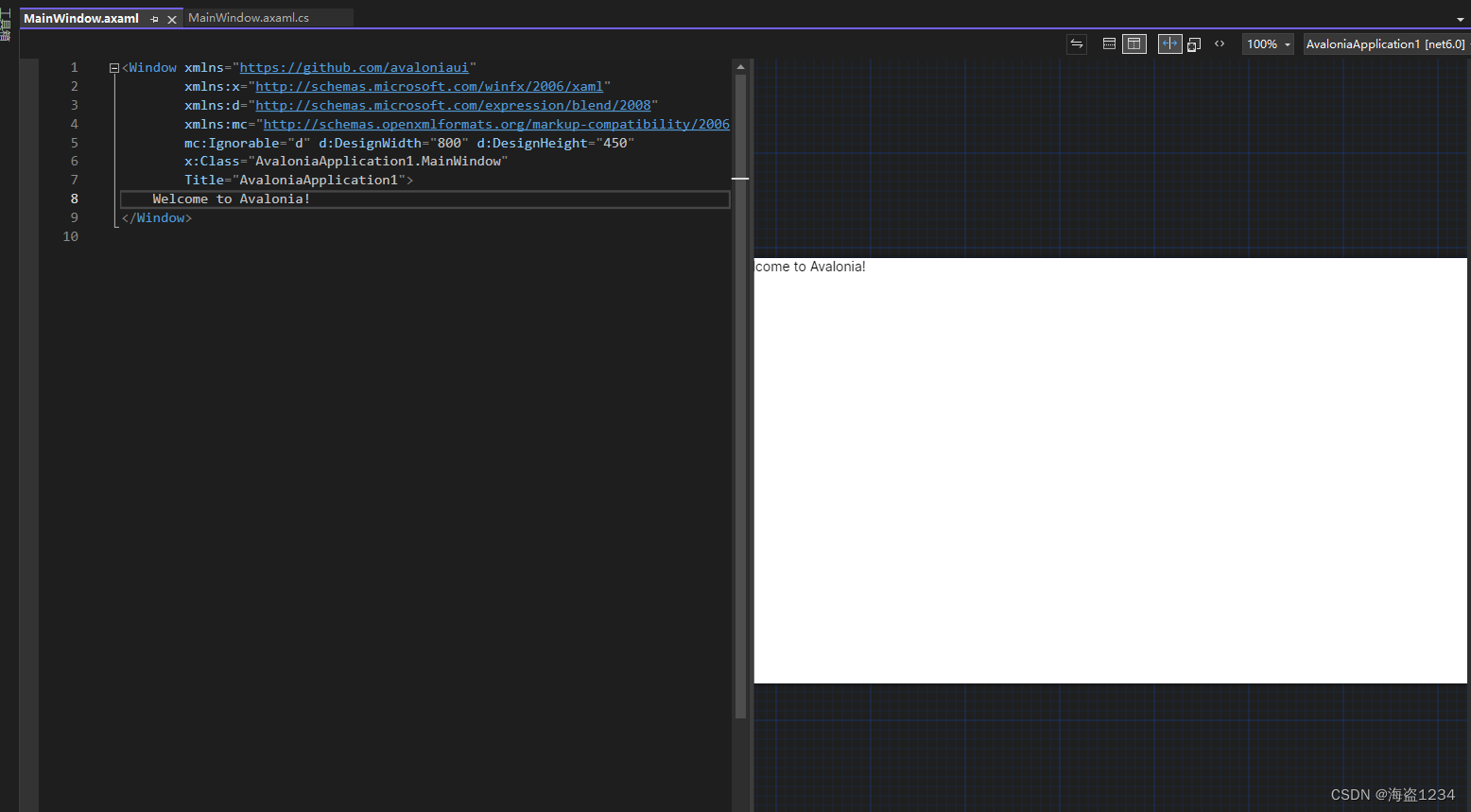Click line number 10 in the gutter
1471x812 pixels.
[x=70, y=236]
